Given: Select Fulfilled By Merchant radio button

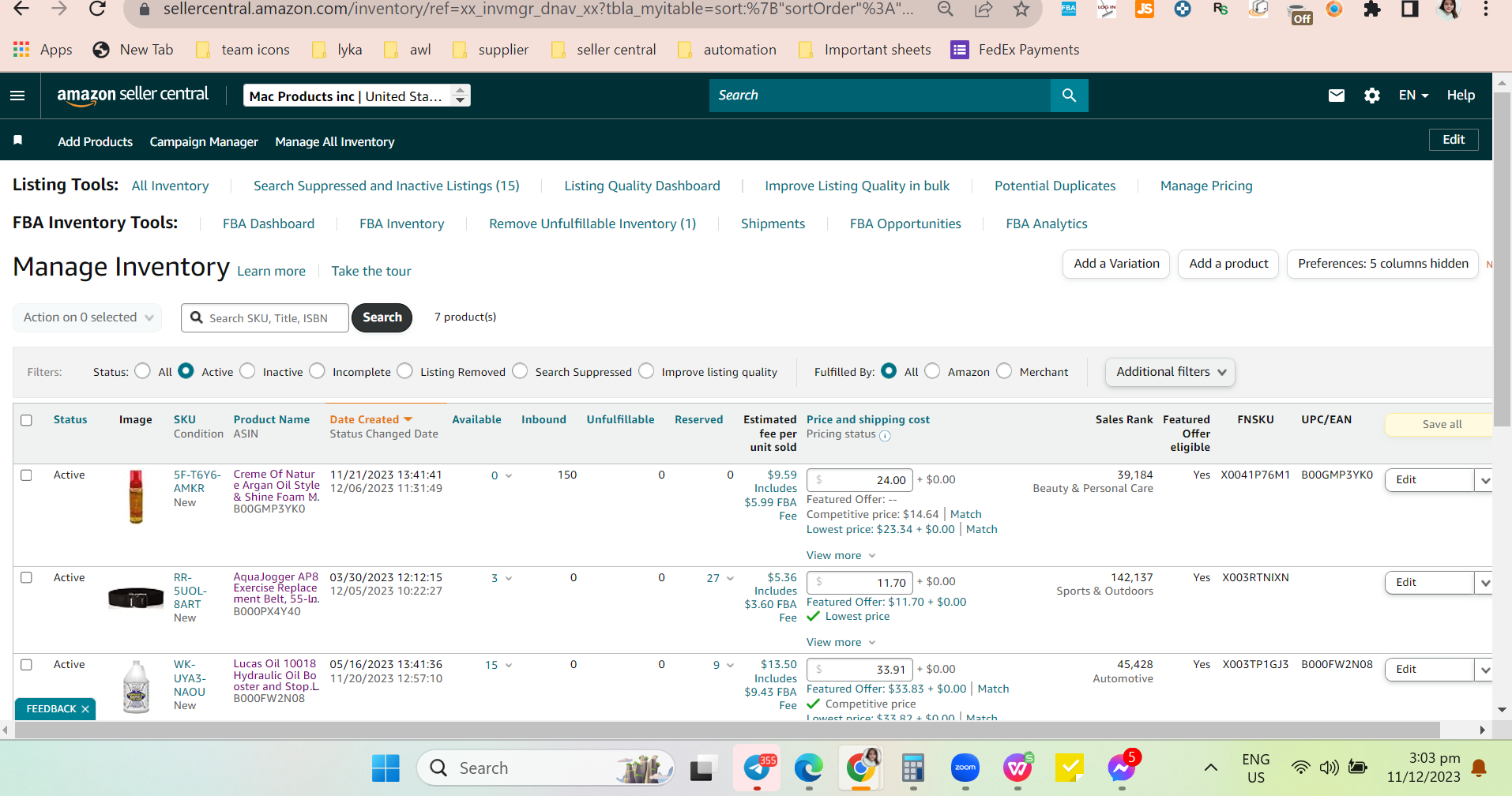Looking at the screenshot, I should pyautogui.click(x=1004, y=371).
